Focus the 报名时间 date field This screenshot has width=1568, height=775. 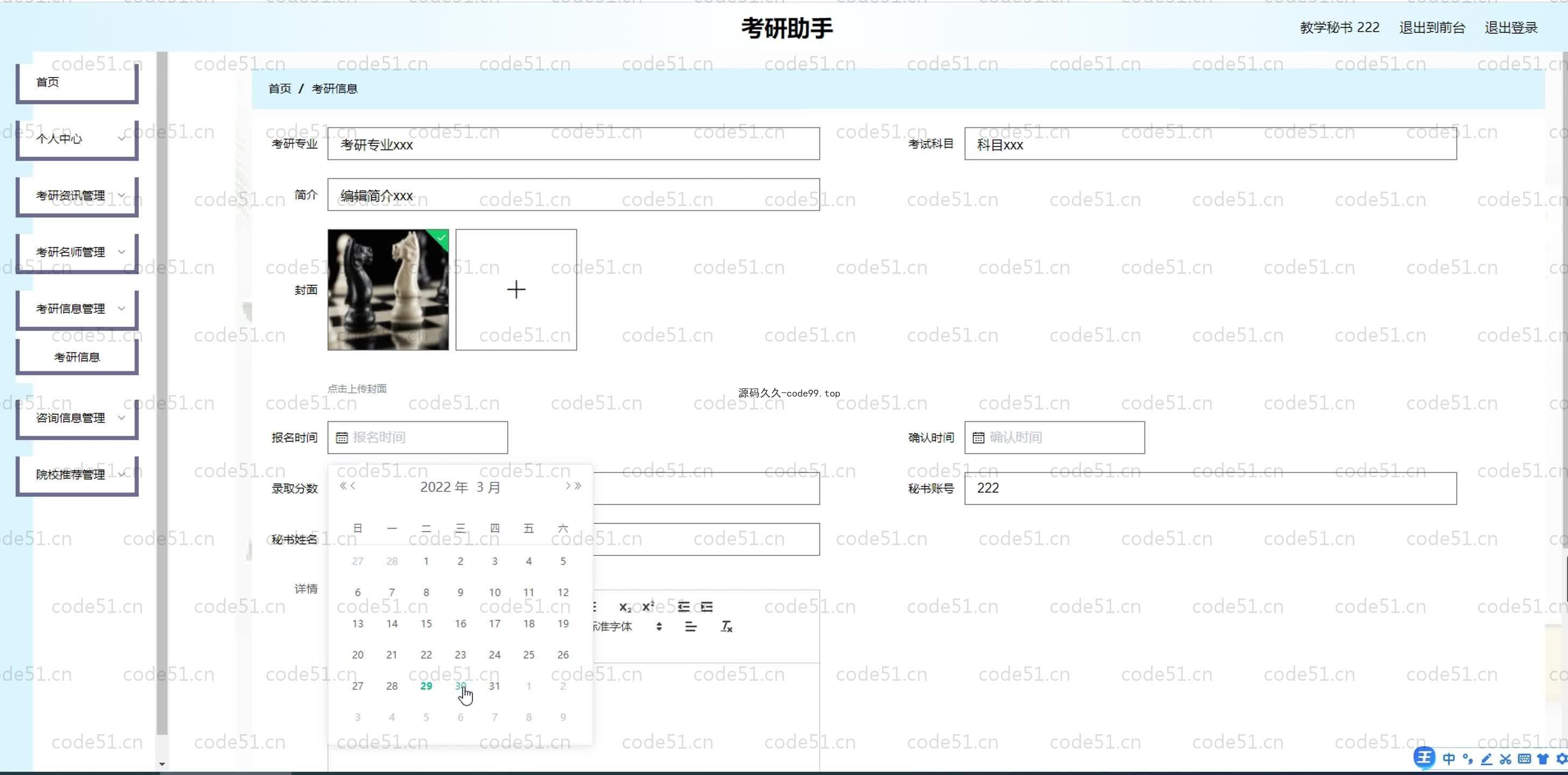[x=418, y=438]
